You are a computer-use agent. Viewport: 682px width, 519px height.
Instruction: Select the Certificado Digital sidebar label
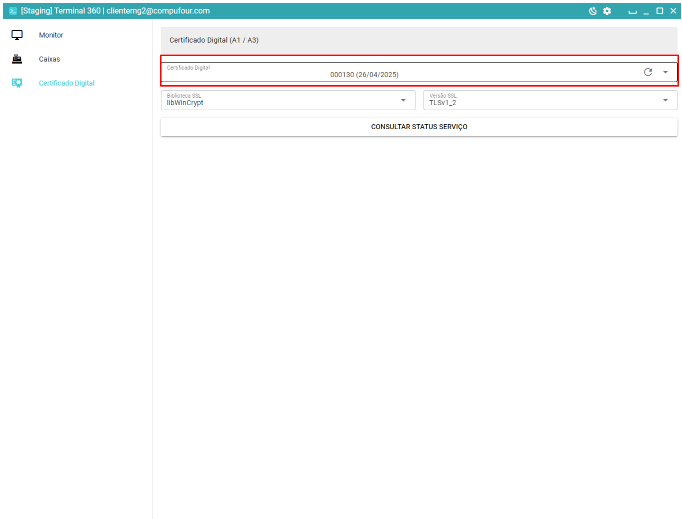tap(66, 83)
